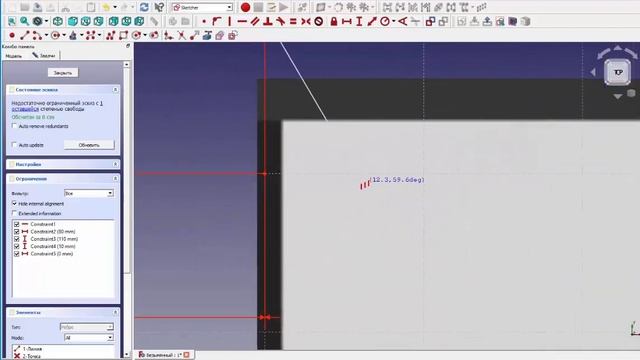Viewport: 640px width, 360px height.
Task: Select the Rectangle tool
Action: point(123,36)
